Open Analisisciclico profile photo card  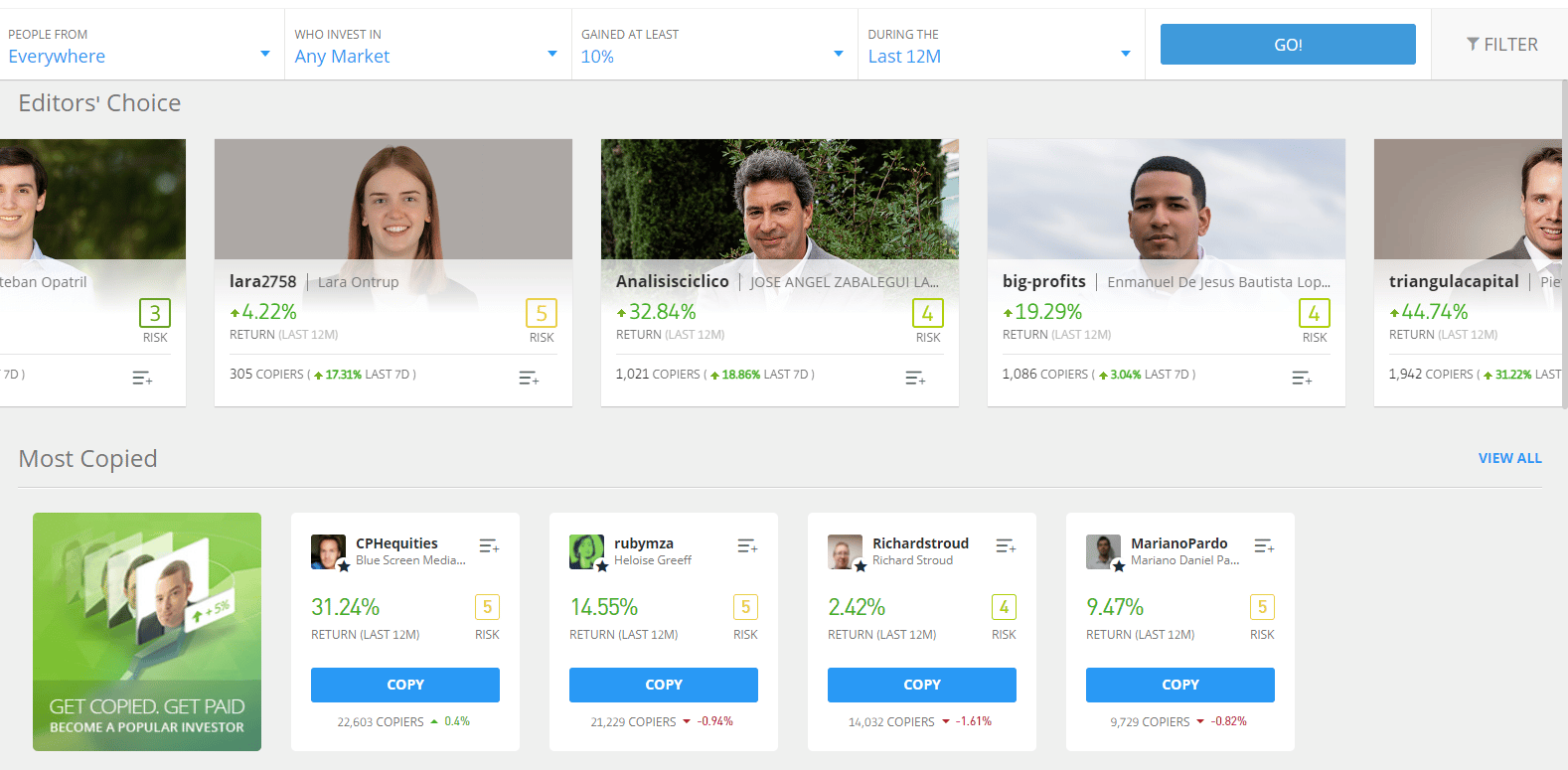[780, 200]
